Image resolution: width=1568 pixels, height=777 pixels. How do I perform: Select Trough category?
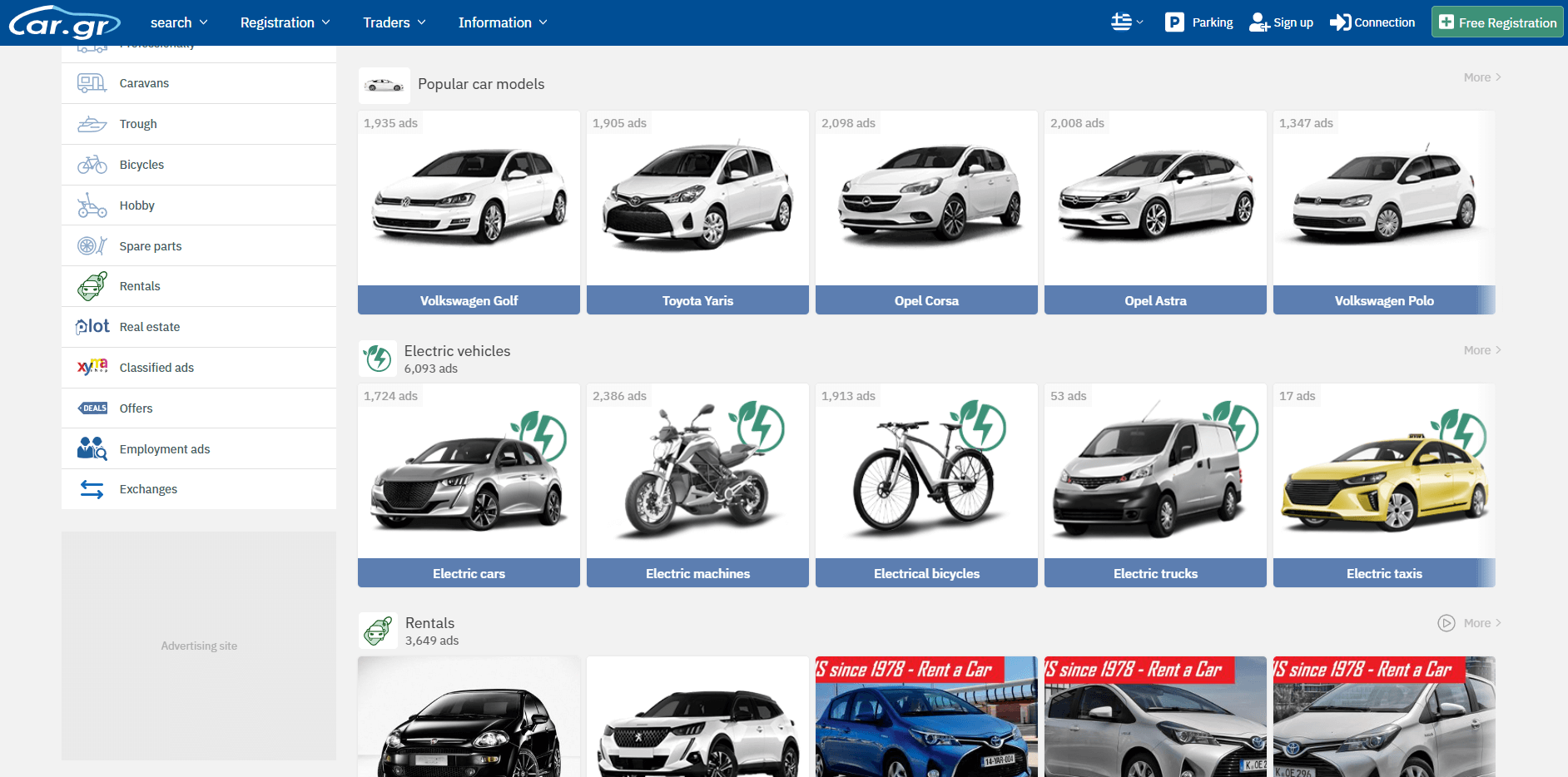199,124
